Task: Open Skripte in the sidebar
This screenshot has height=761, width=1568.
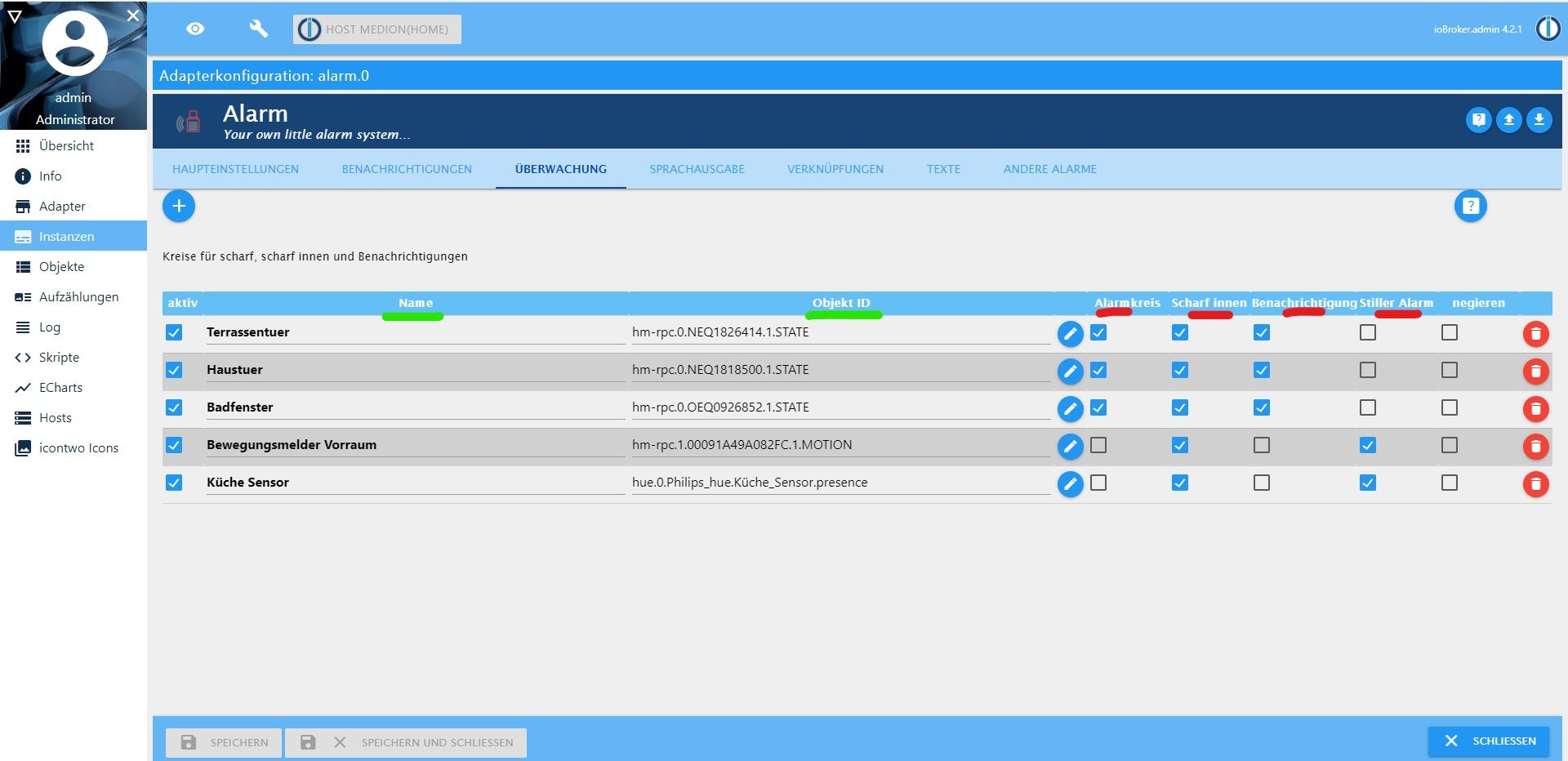Action: pyautogui.click(x=73, y=357)
